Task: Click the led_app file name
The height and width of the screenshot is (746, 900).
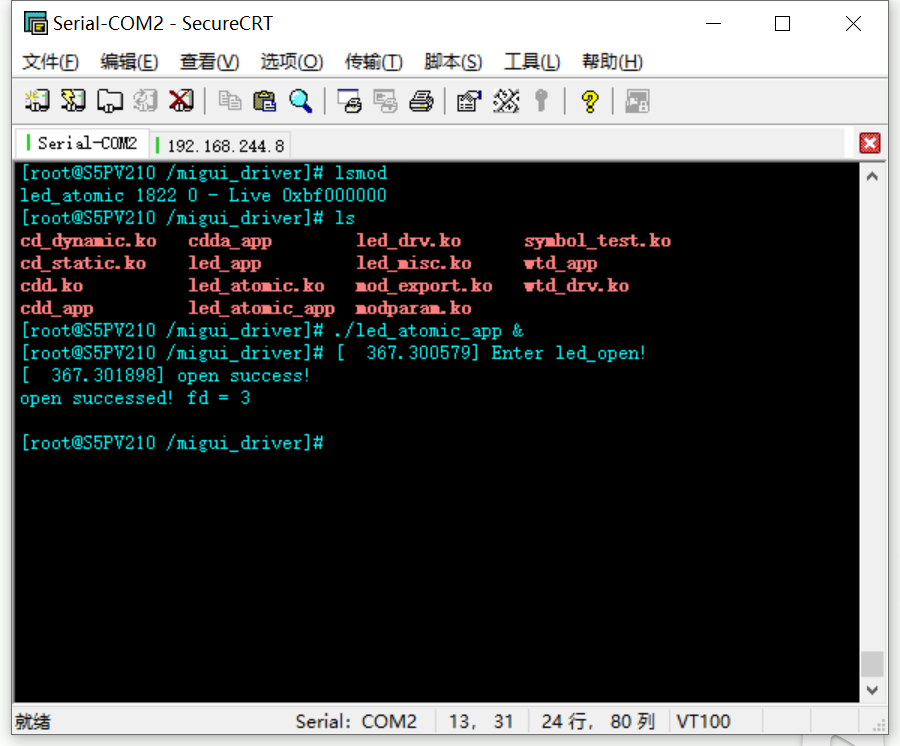Action: click(224, 263)
